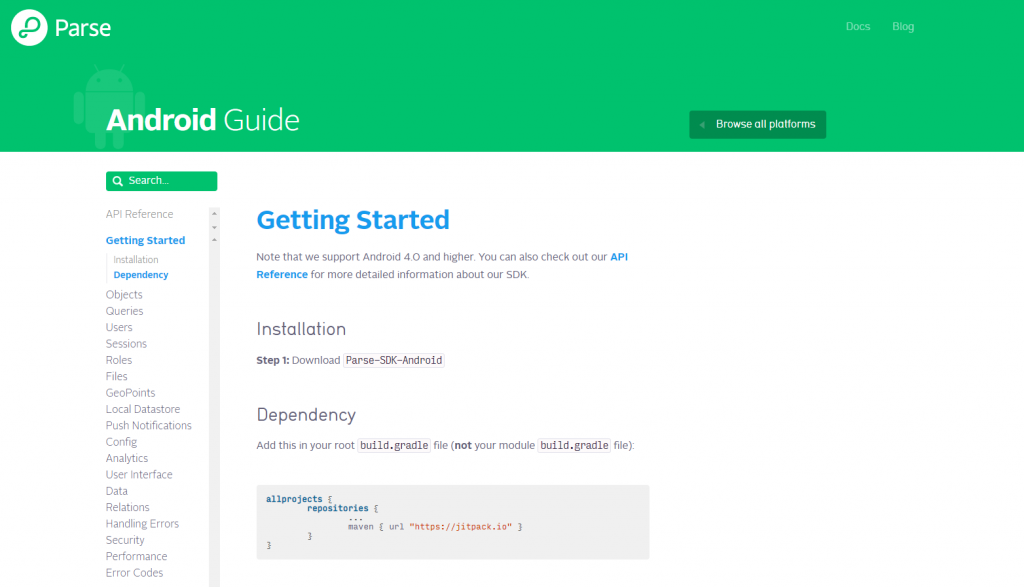This screenshot has width=1024, height=587.
Task: Collapse the Getting Started sidebar section
Action: coord(145,240)
